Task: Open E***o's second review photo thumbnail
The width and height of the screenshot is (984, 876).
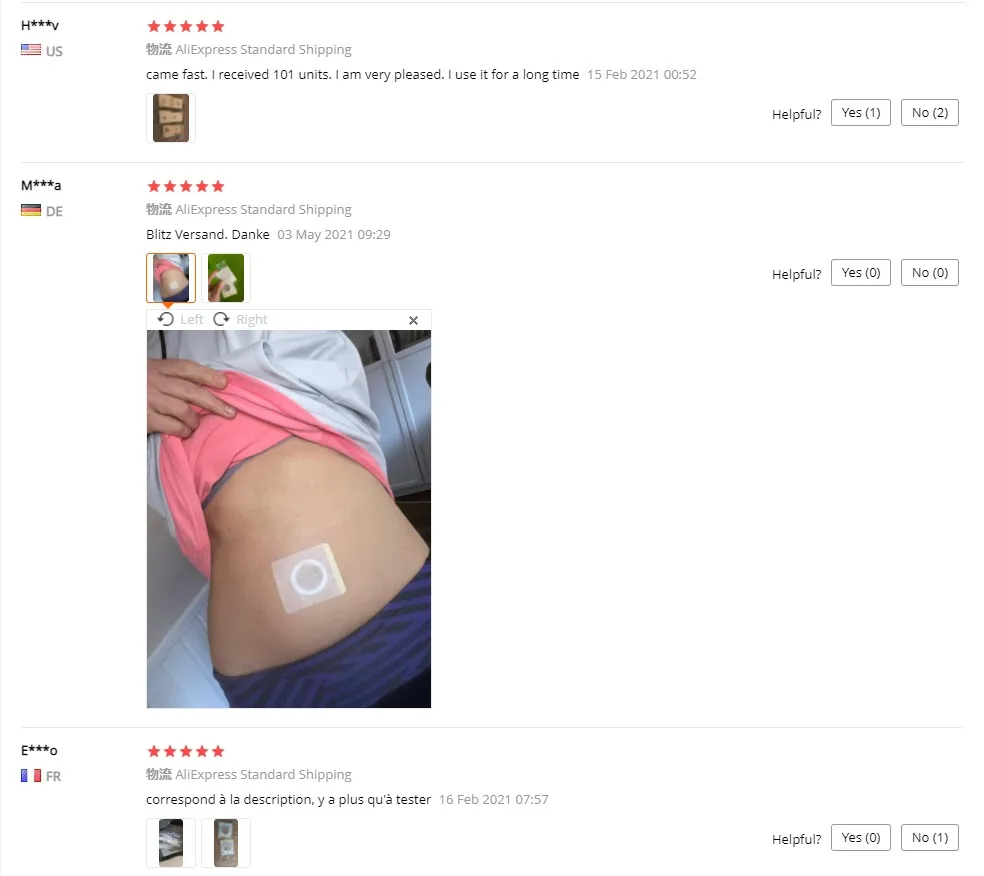Action: tap(226, 843)
